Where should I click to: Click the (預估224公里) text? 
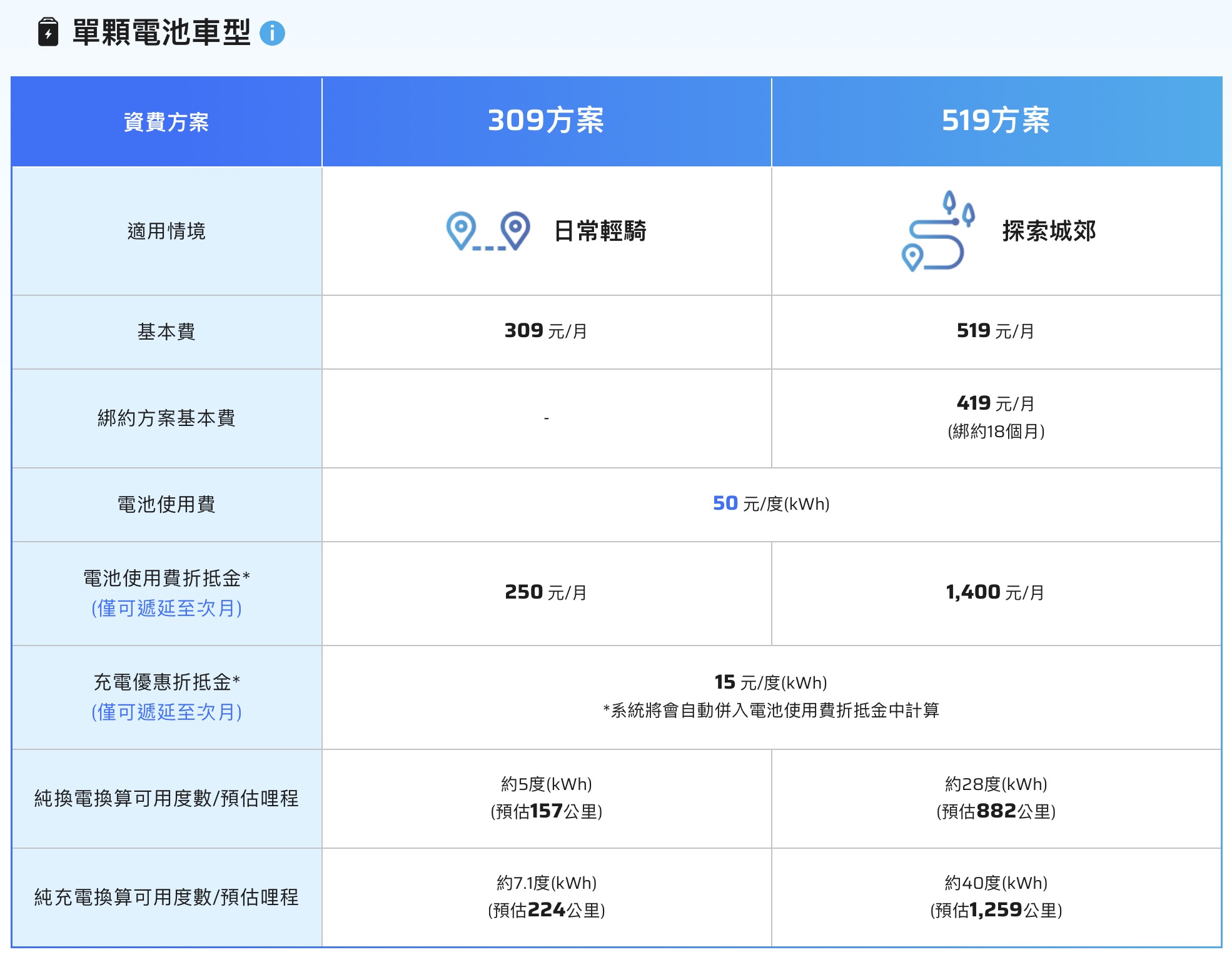[x=547, y=911]
